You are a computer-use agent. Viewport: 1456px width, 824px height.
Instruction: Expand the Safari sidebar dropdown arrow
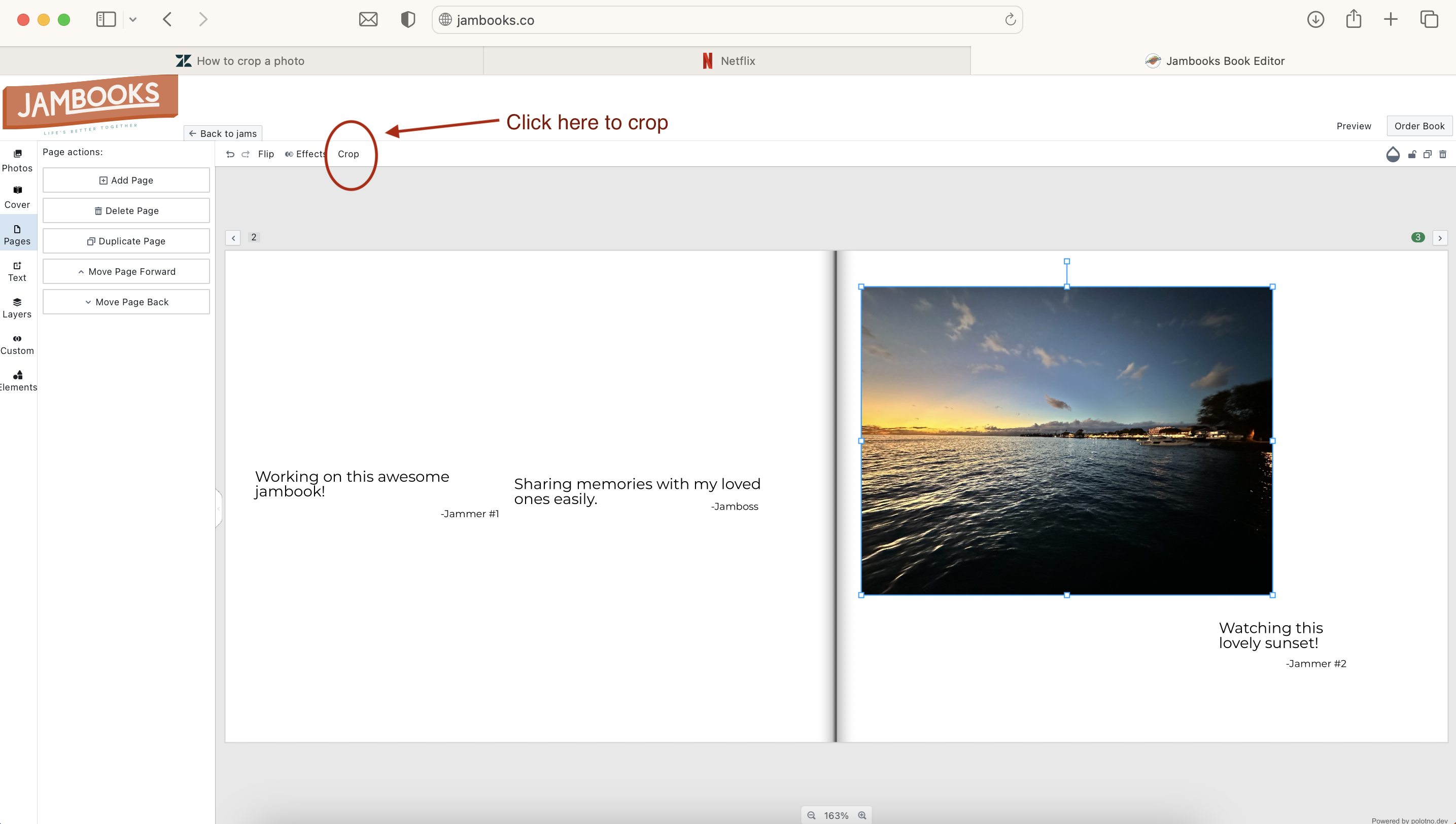132,20
